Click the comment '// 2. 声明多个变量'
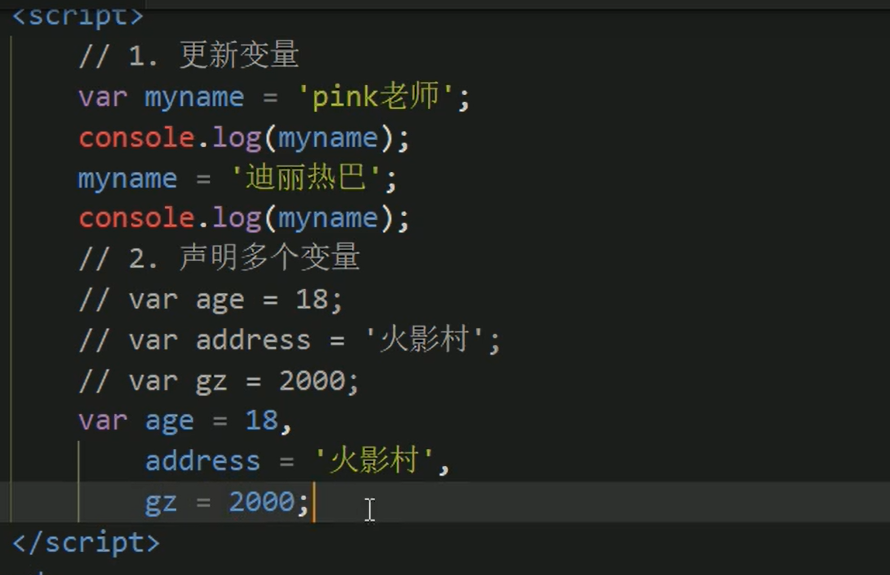Screen dimensions: 890x575 (x=219, y=258)
